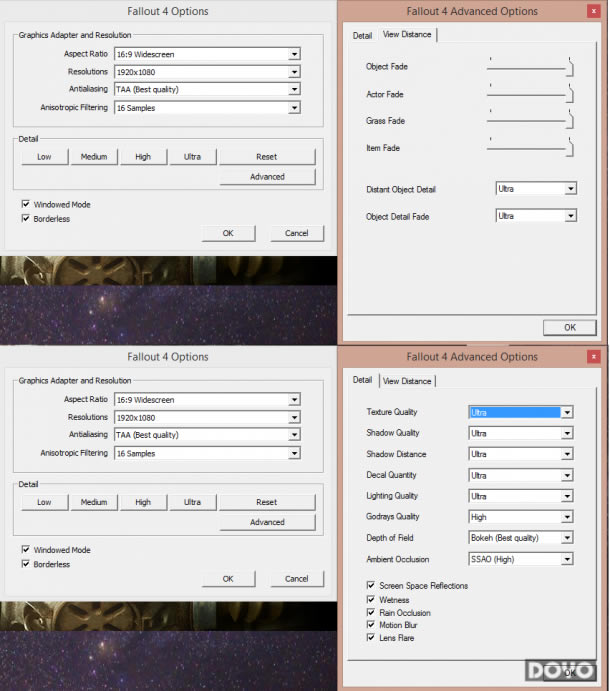Open the Texture Quality dropdown
Viewport: 610px width, 691px height.
[x=520, y=412]
